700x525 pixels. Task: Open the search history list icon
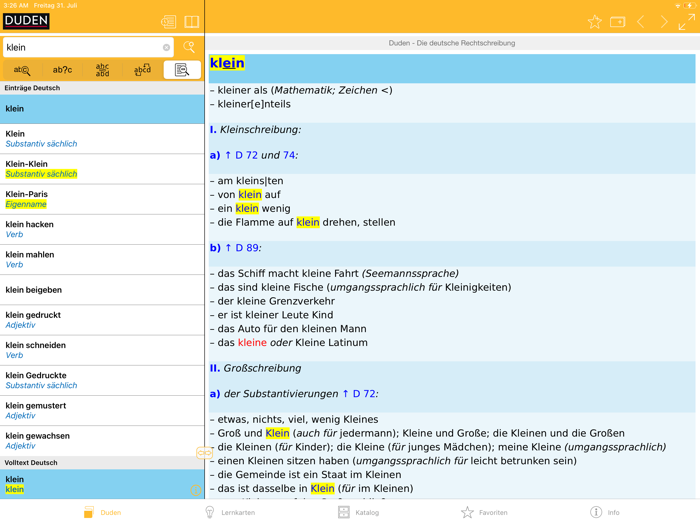pos(168,21)
